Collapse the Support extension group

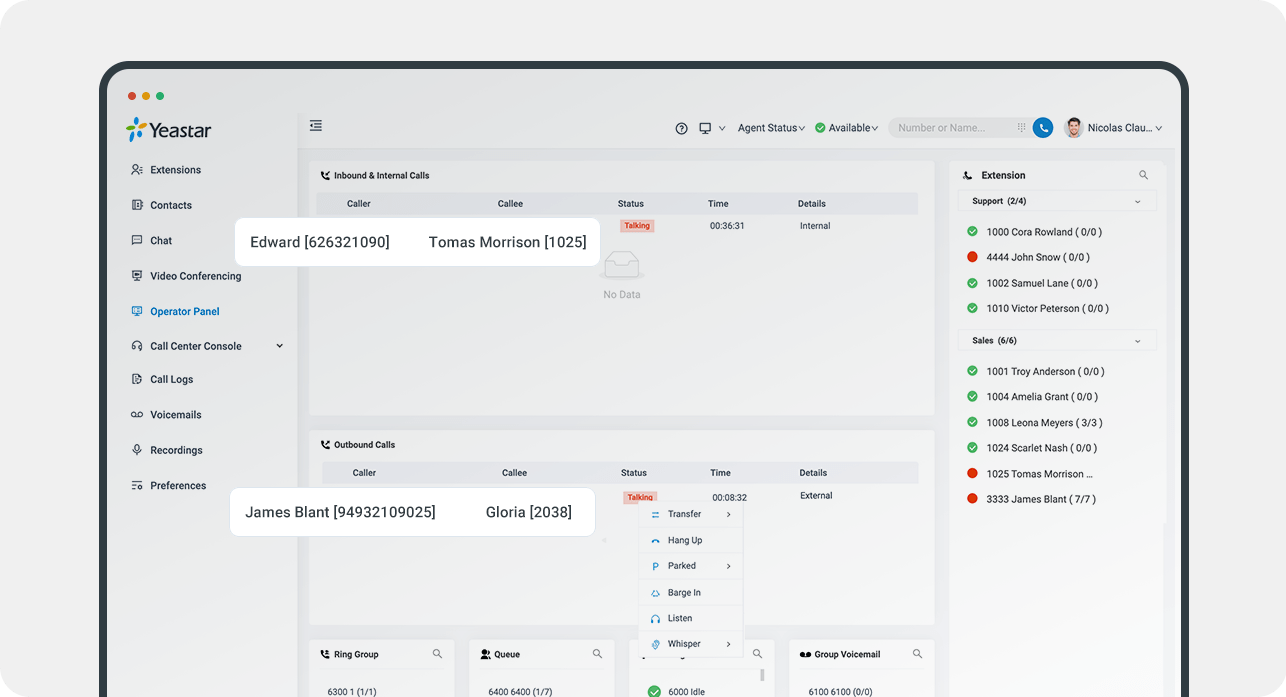click(1137, 201)
